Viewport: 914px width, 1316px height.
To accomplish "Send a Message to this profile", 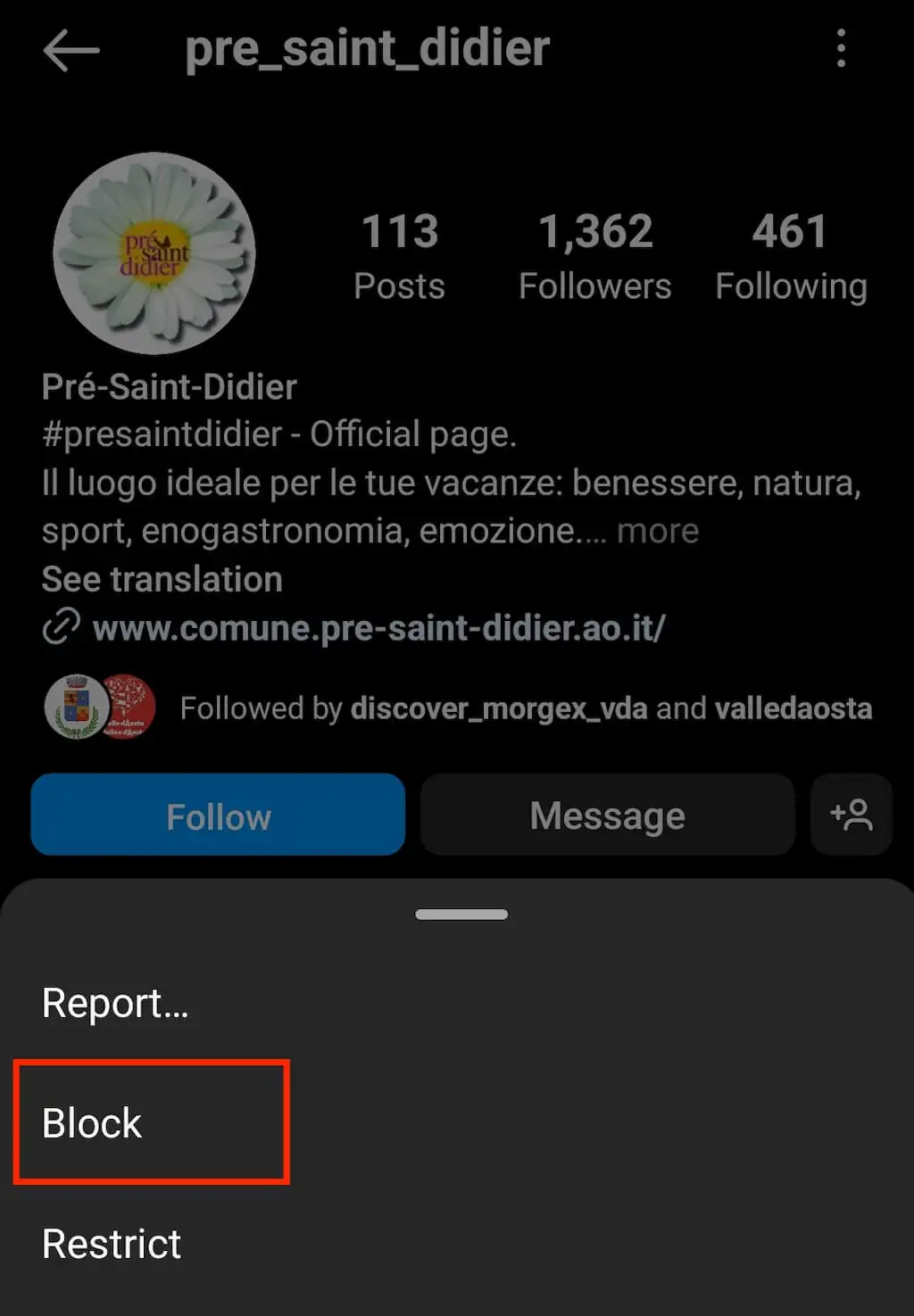I will pos(607,815).
